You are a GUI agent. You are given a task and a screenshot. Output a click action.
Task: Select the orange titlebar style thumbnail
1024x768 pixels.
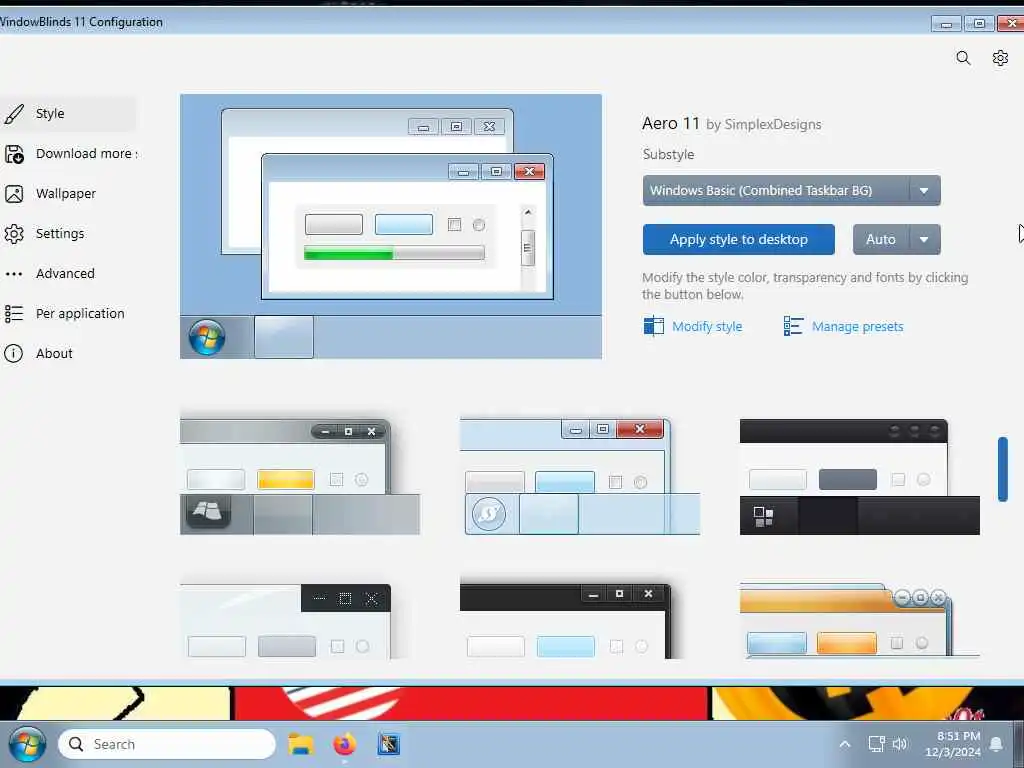pyautogui.click(x=859, y=621)
